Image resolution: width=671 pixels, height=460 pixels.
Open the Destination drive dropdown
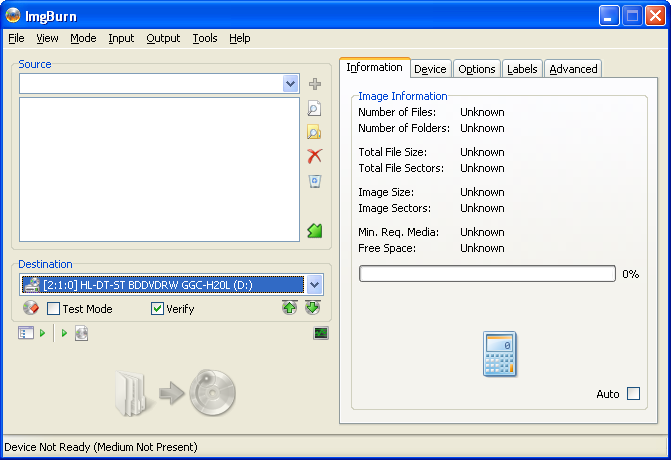(313, 284)
